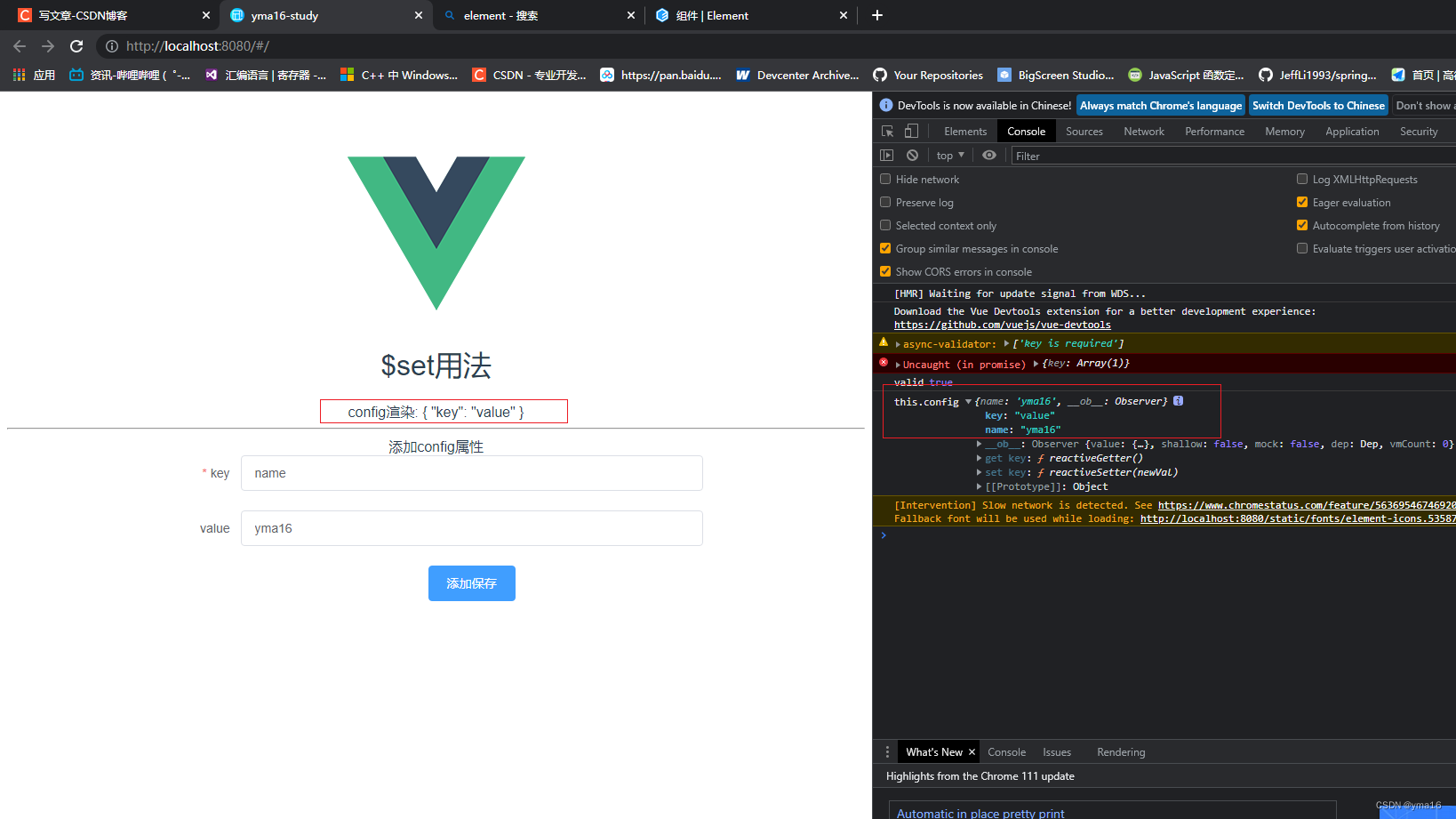Image resolution: width=1456 pixels, height=819 pixels.
Task: Disable Group similar messages in console
Action: (885, 248)
